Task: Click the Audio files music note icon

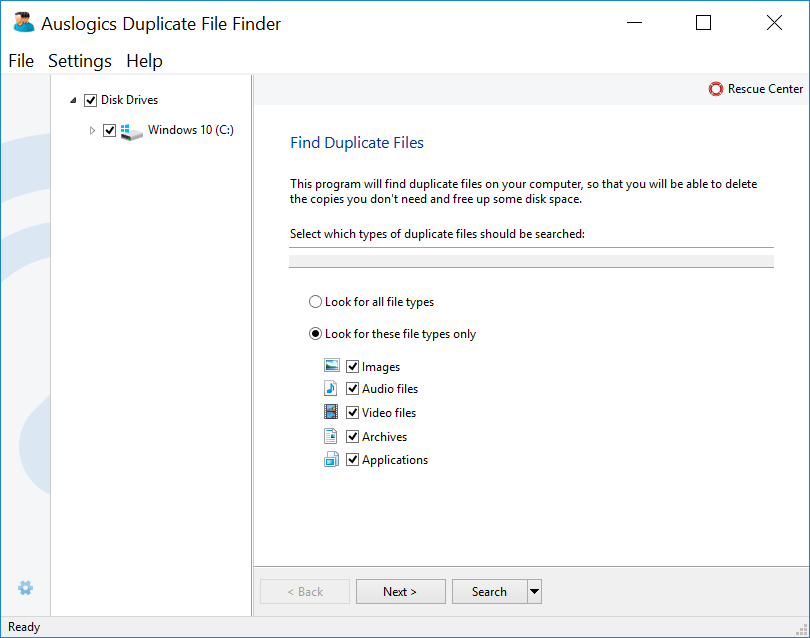Action: (331, 388)
